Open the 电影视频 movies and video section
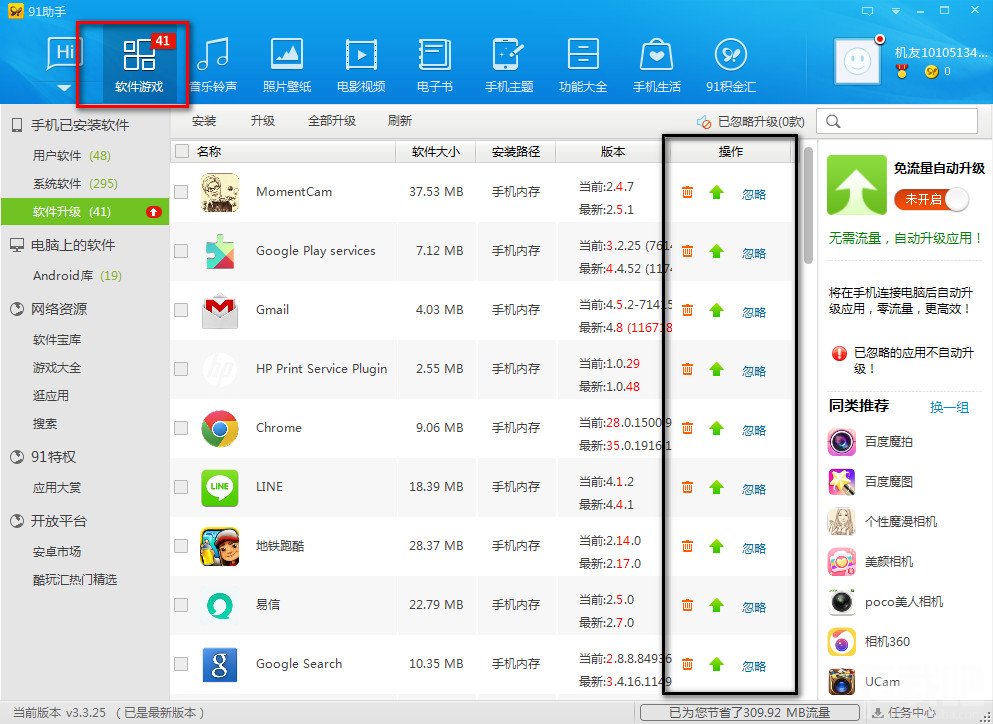Screen dimensions: 993x724 click(x=361, y=65)
